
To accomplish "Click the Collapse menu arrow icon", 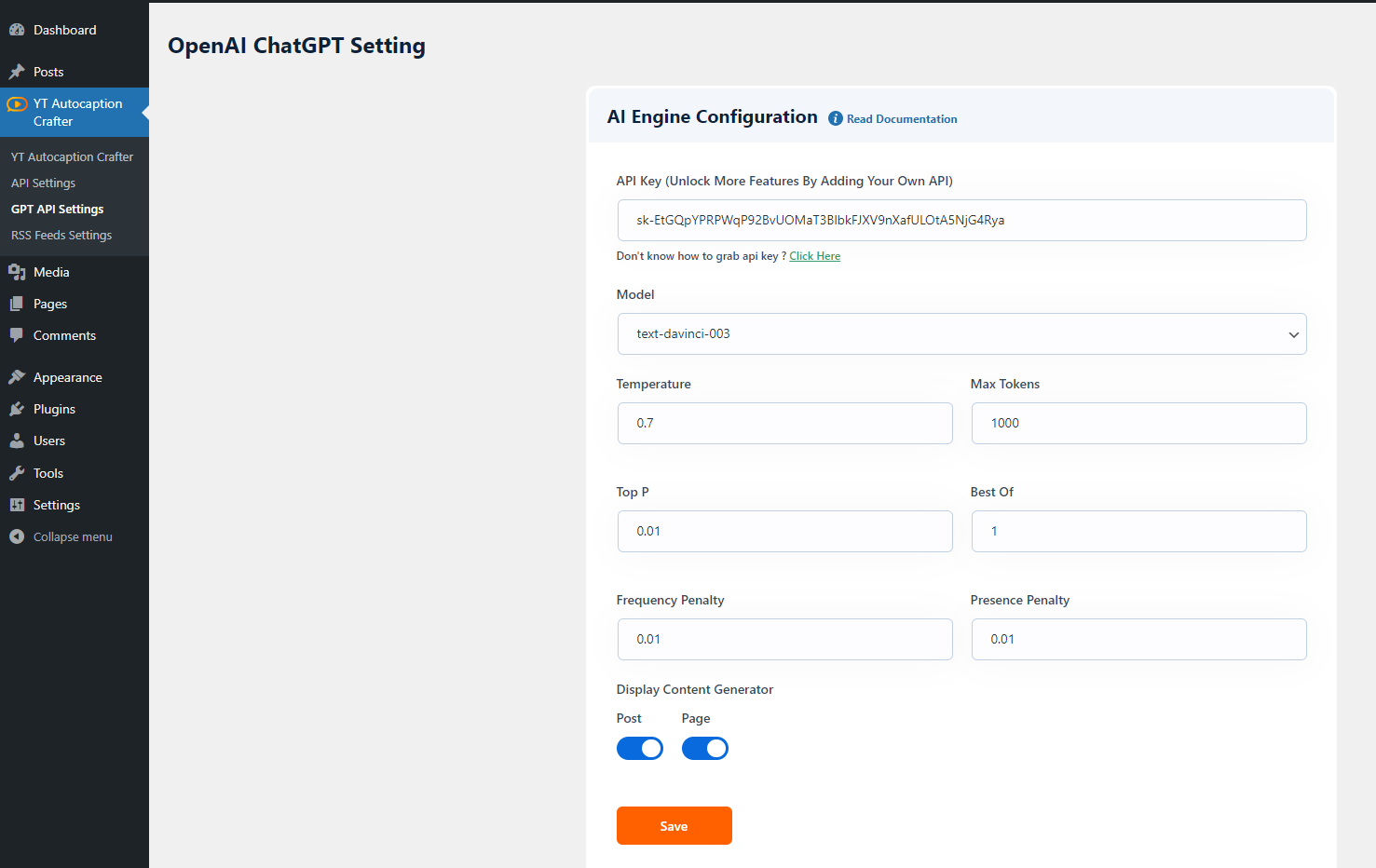I will 17,536.
